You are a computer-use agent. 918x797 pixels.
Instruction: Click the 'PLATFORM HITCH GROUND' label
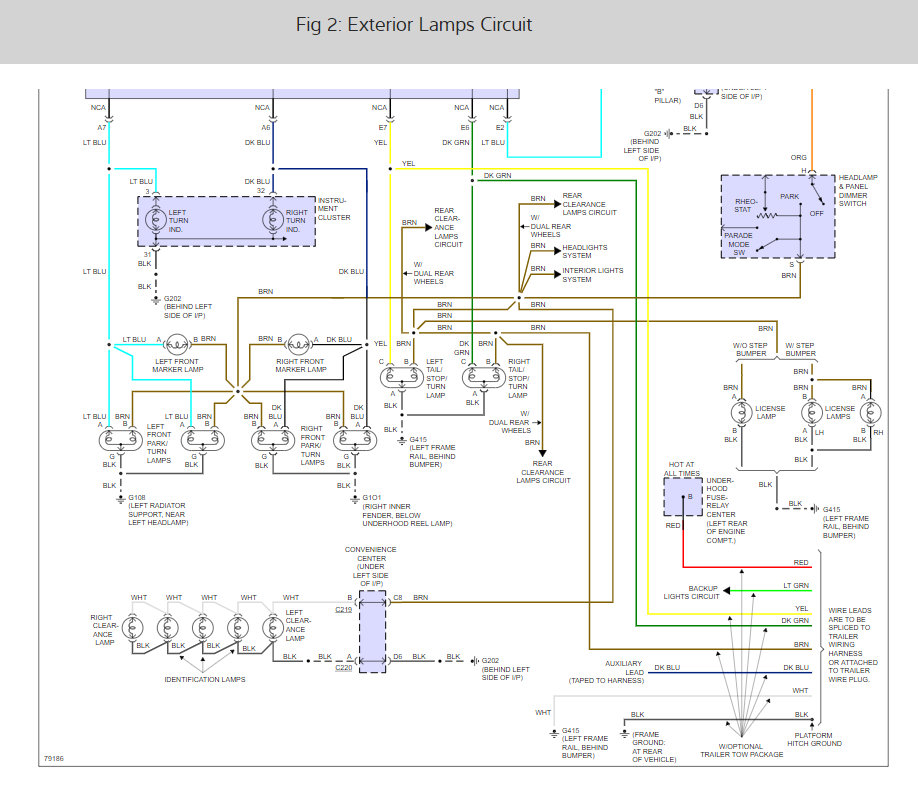tap(814, 739)
